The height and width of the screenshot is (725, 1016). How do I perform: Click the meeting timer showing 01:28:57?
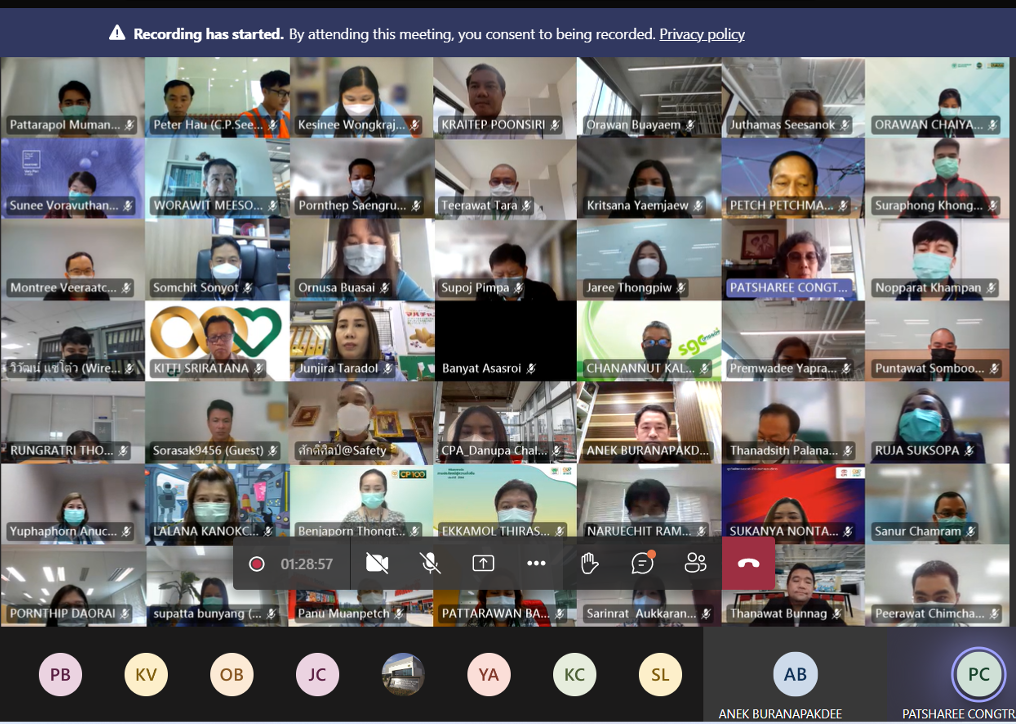click(x=306, y=564)
